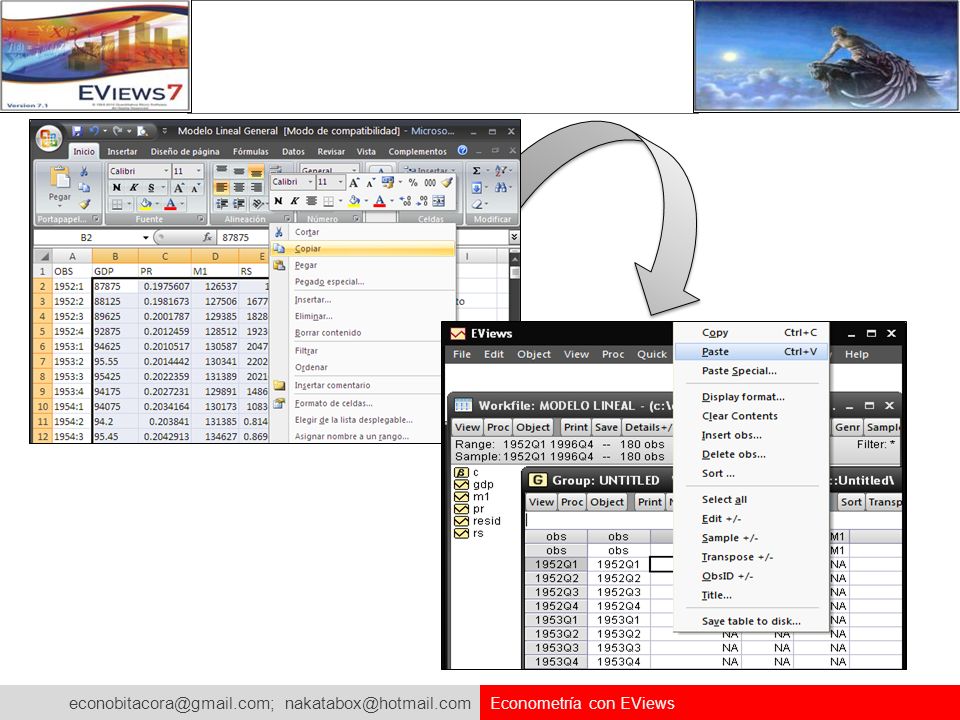Click the ribbon Cortar scissors icon
960x720 pixels.
84,171
